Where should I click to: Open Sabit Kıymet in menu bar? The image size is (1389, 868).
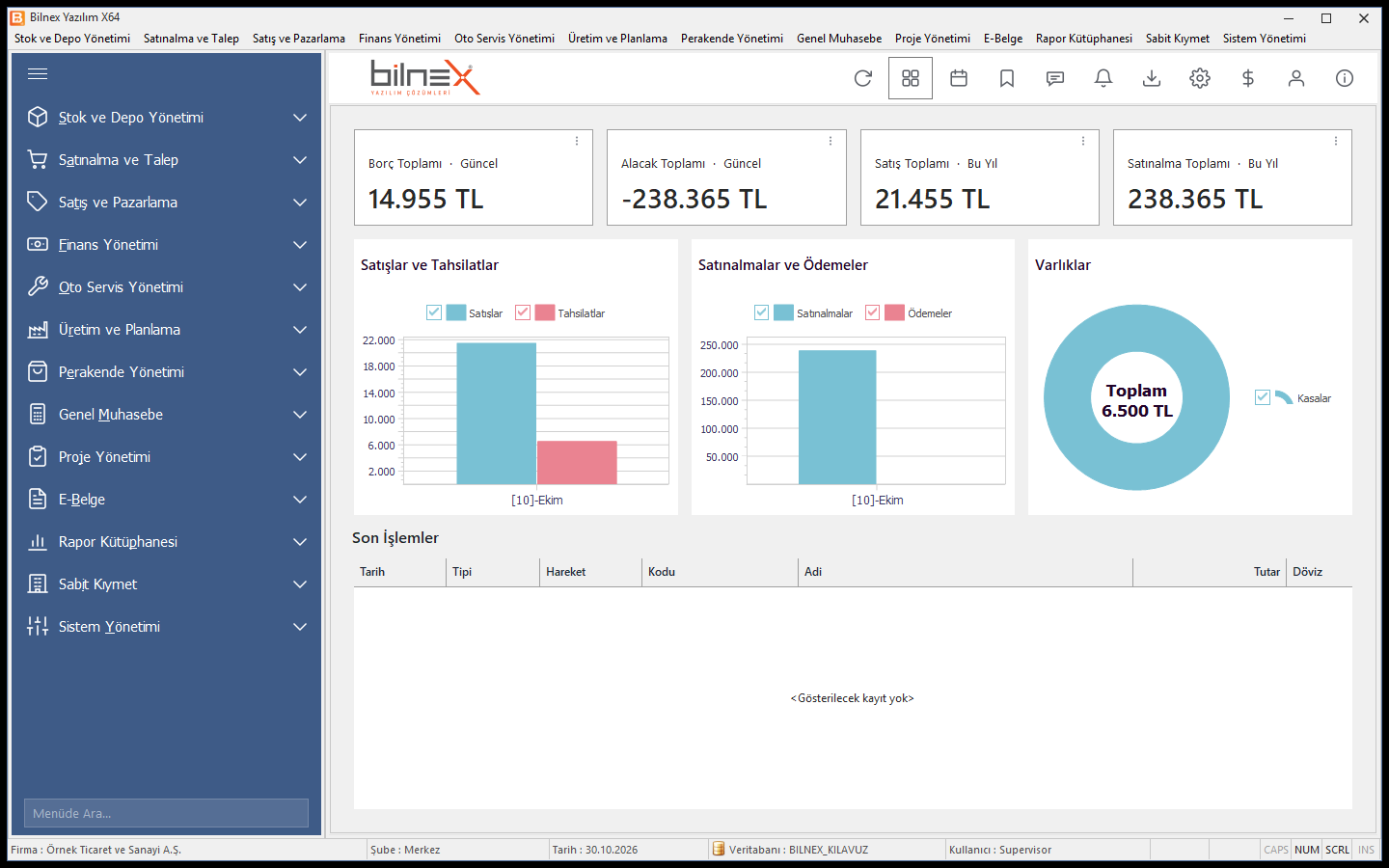coord(1178,39)
